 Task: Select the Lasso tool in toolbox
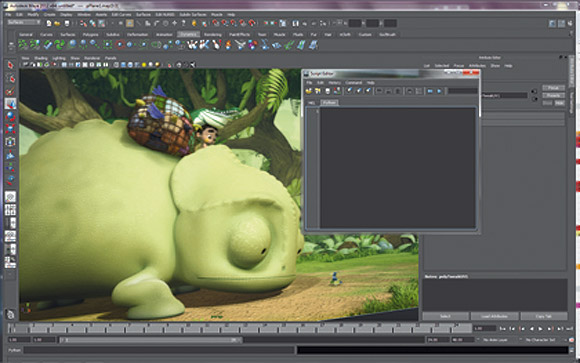coord(10,78)
